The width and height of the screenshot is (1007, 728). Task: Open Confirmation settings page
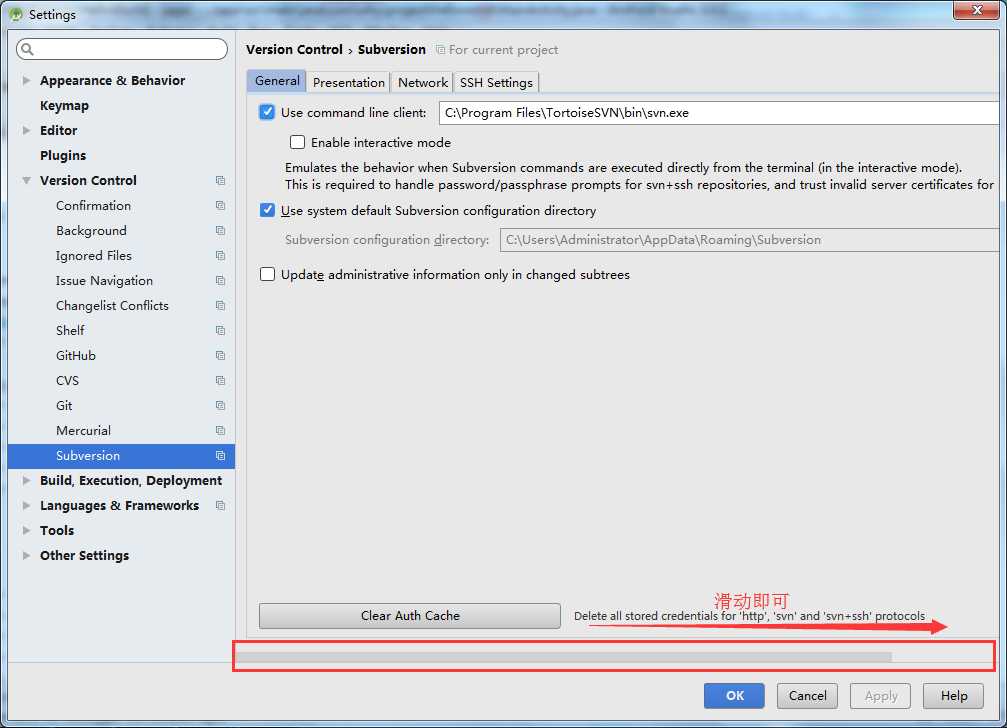coord(94,205)
